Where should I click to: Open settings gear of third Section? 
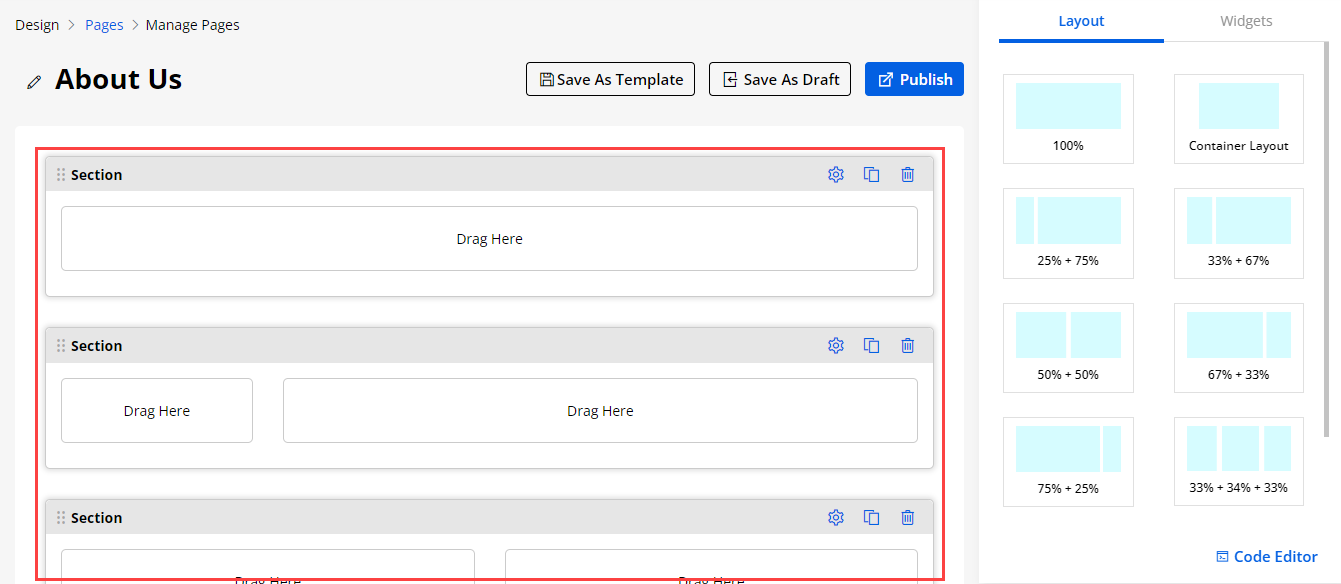coord(836,518)
